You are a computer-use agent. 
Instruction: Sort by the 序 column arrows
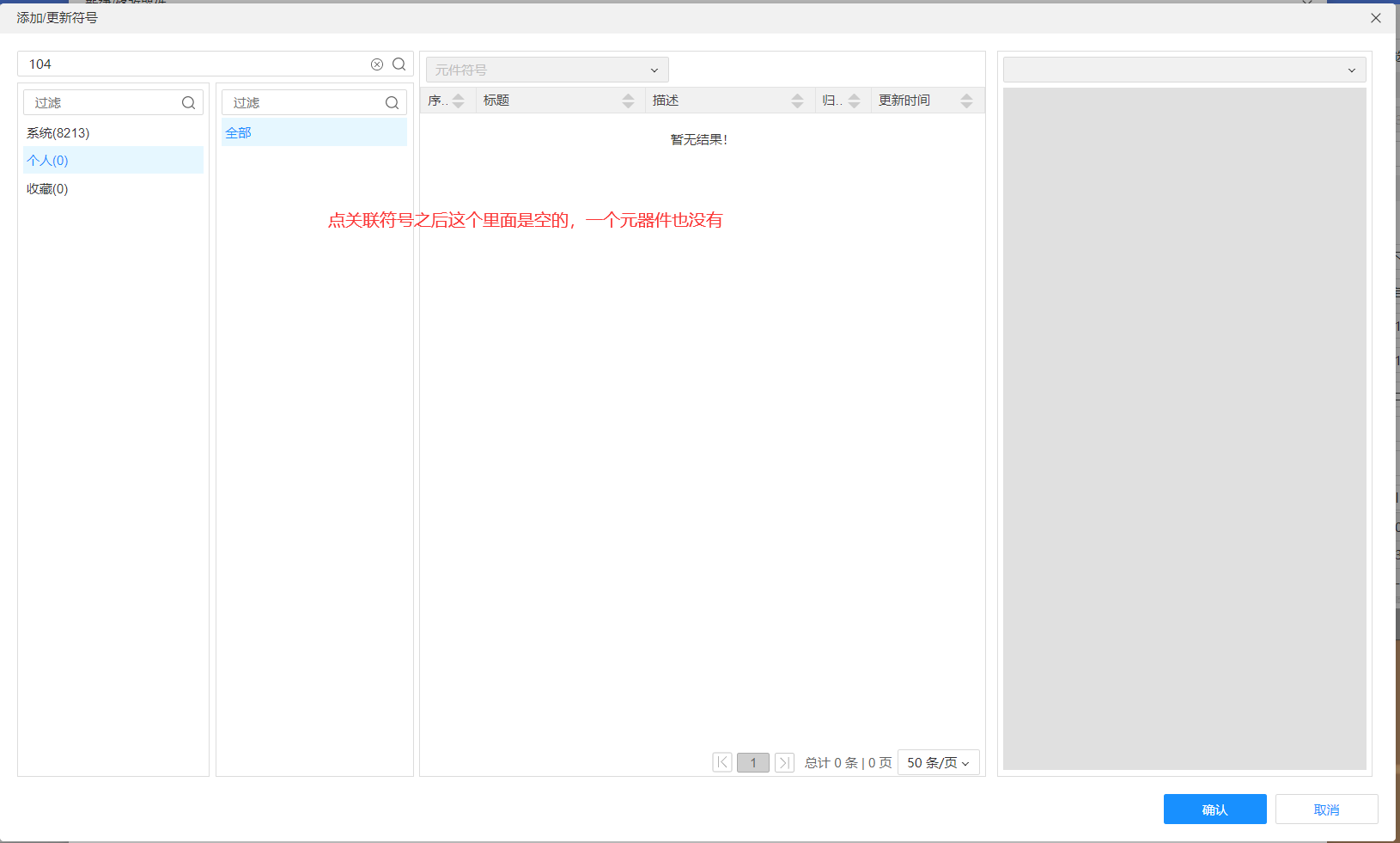click(459, 101)
